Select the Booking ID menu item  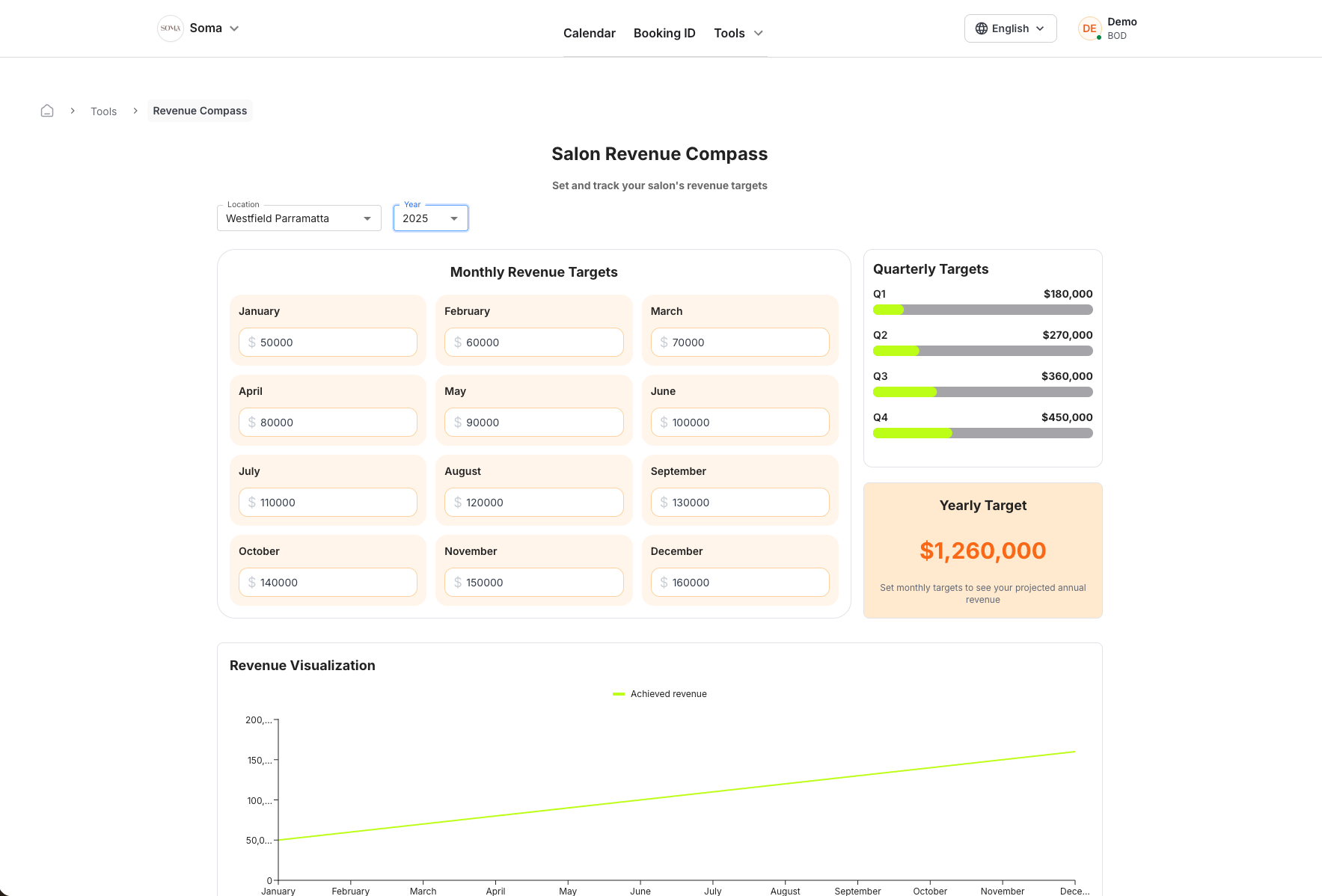coord(664,33)
